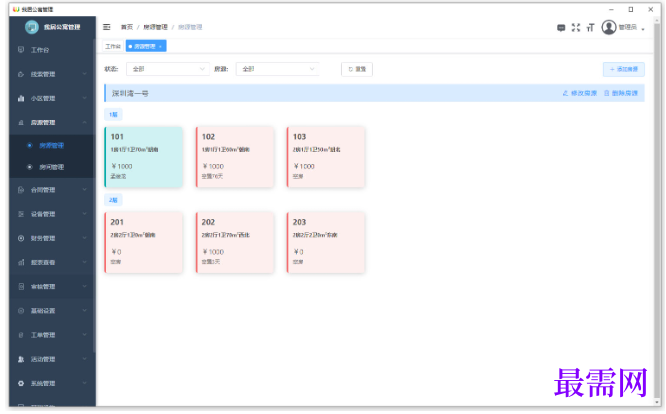Click the 添加房源 button
Screen dimensions: 666x414
point(624,69)
